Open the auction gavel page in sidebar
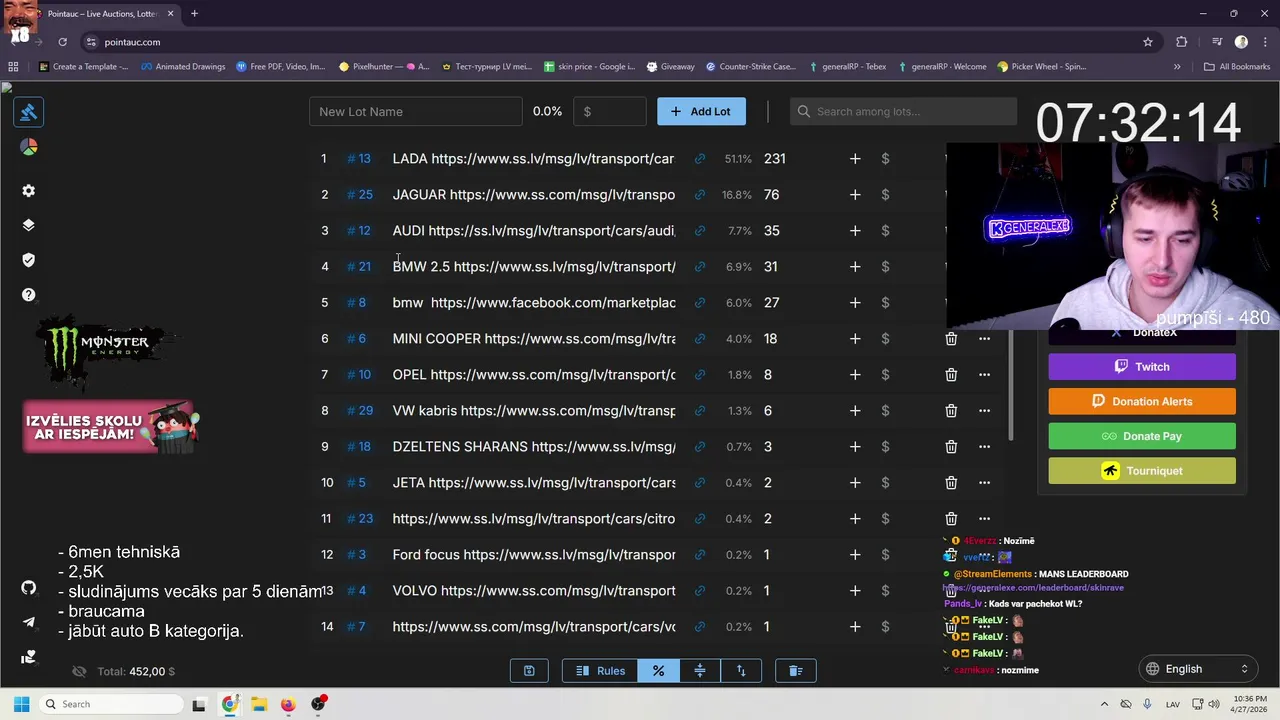The image size is (1280, 720). (x=29, y=112)
